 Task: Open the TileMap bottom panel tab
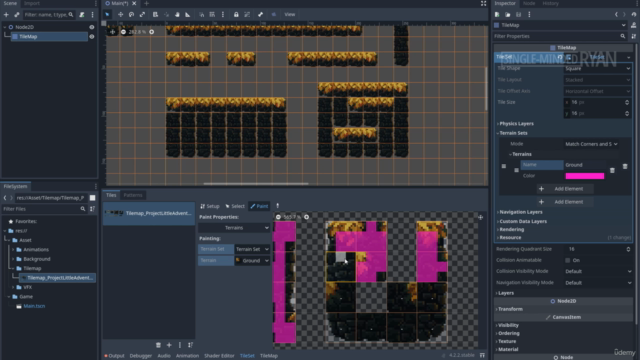pyautogui.click(x=269, y=356)
